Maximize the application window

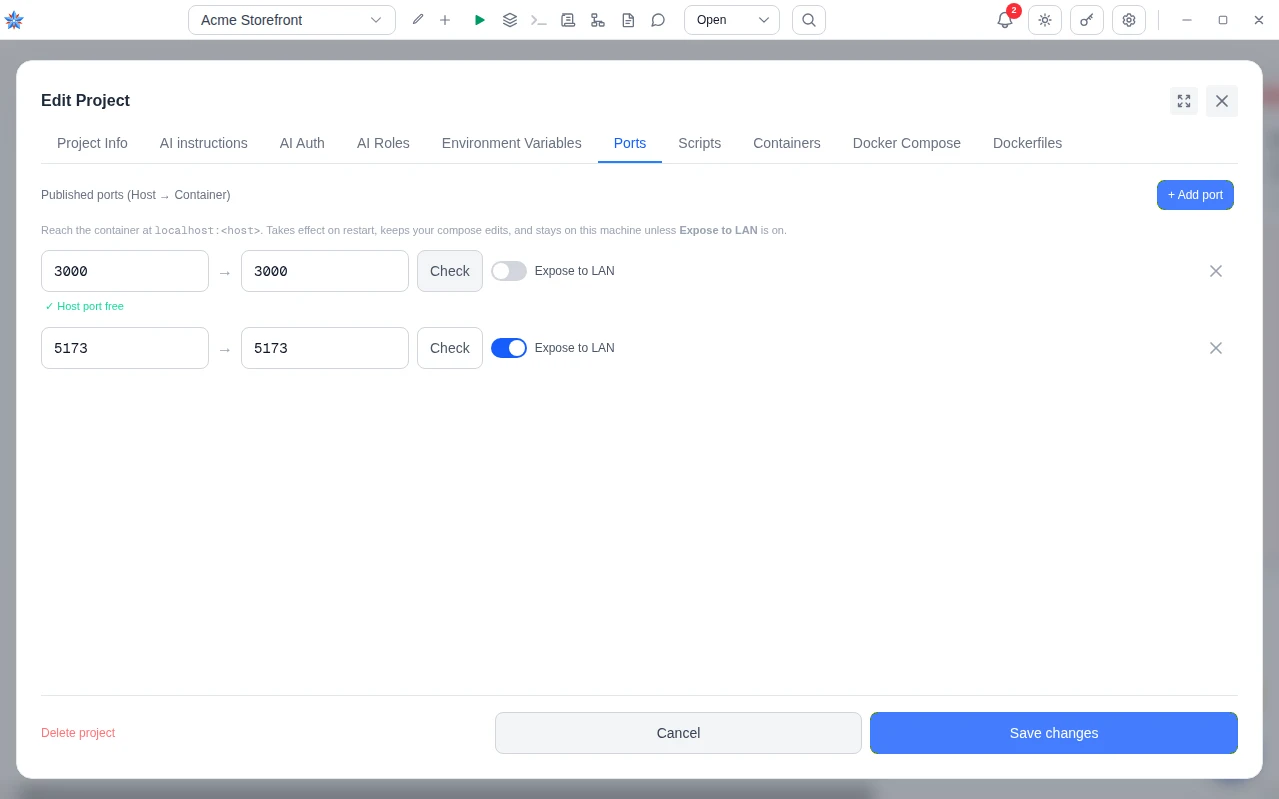coord(1223,20)
